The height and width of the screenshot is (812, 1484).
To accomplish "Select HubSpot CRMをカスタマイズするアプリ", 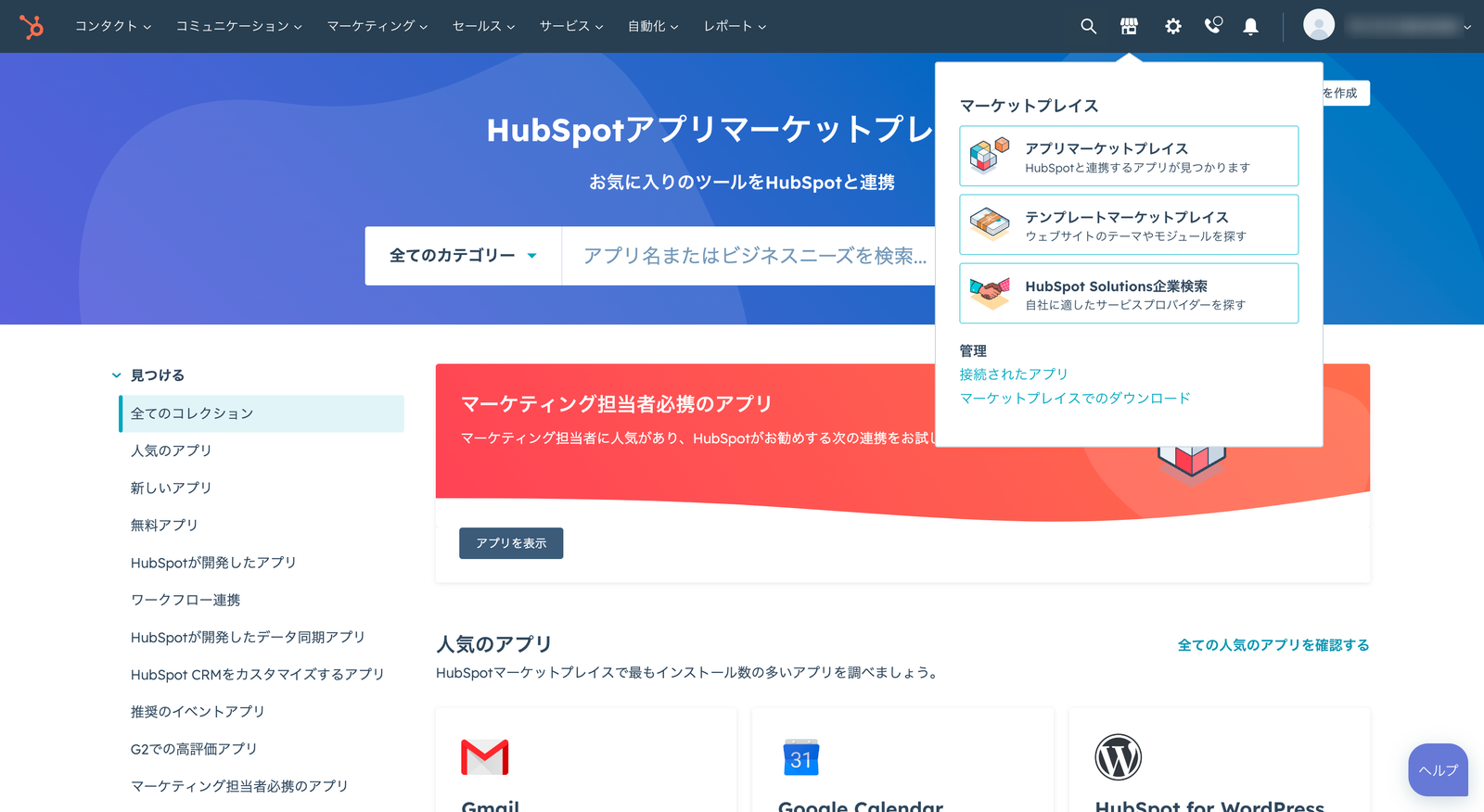I will pyautogui.click(x=257, y=674).
